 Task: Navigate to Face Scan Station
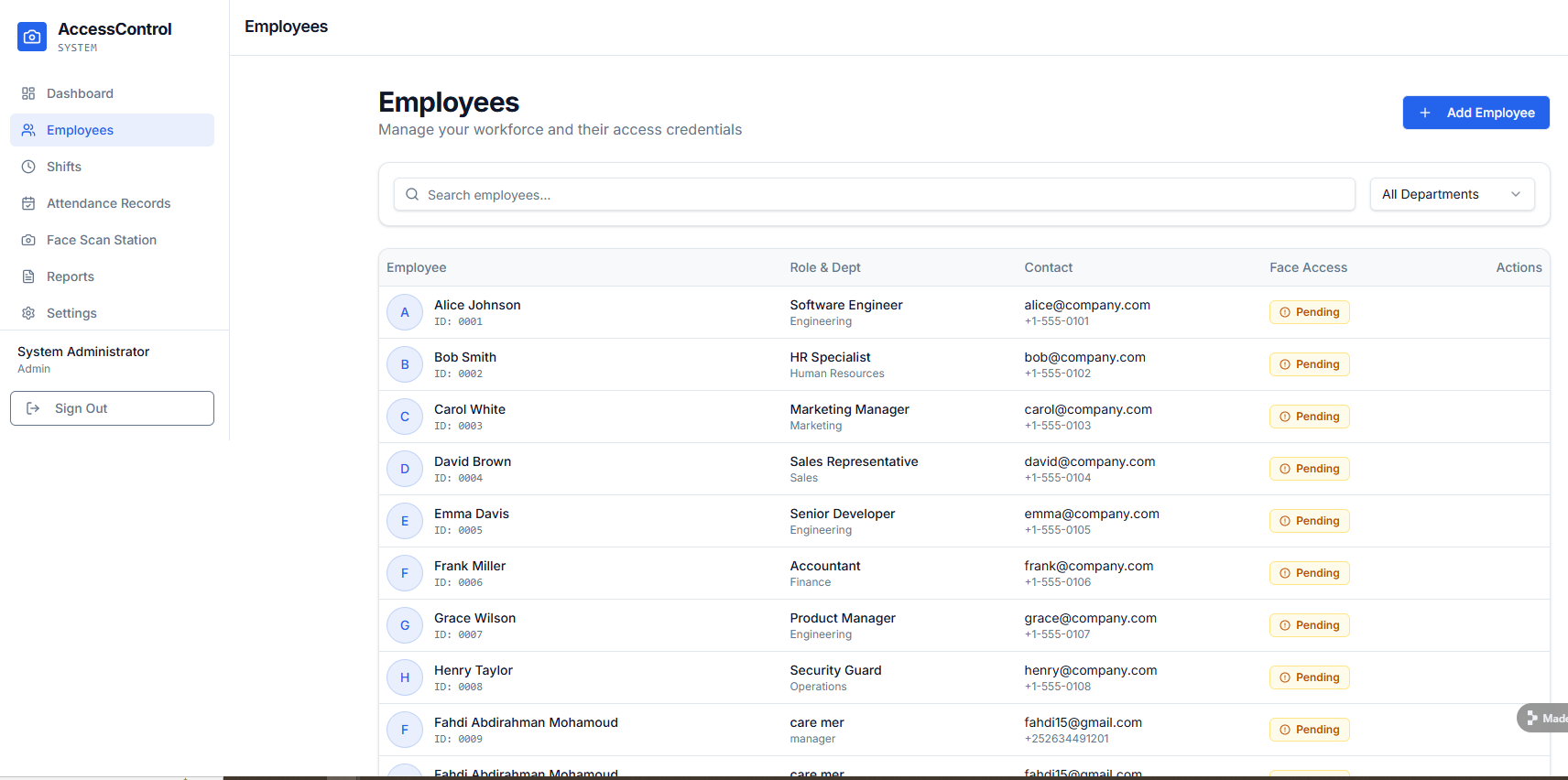(102, 240)
